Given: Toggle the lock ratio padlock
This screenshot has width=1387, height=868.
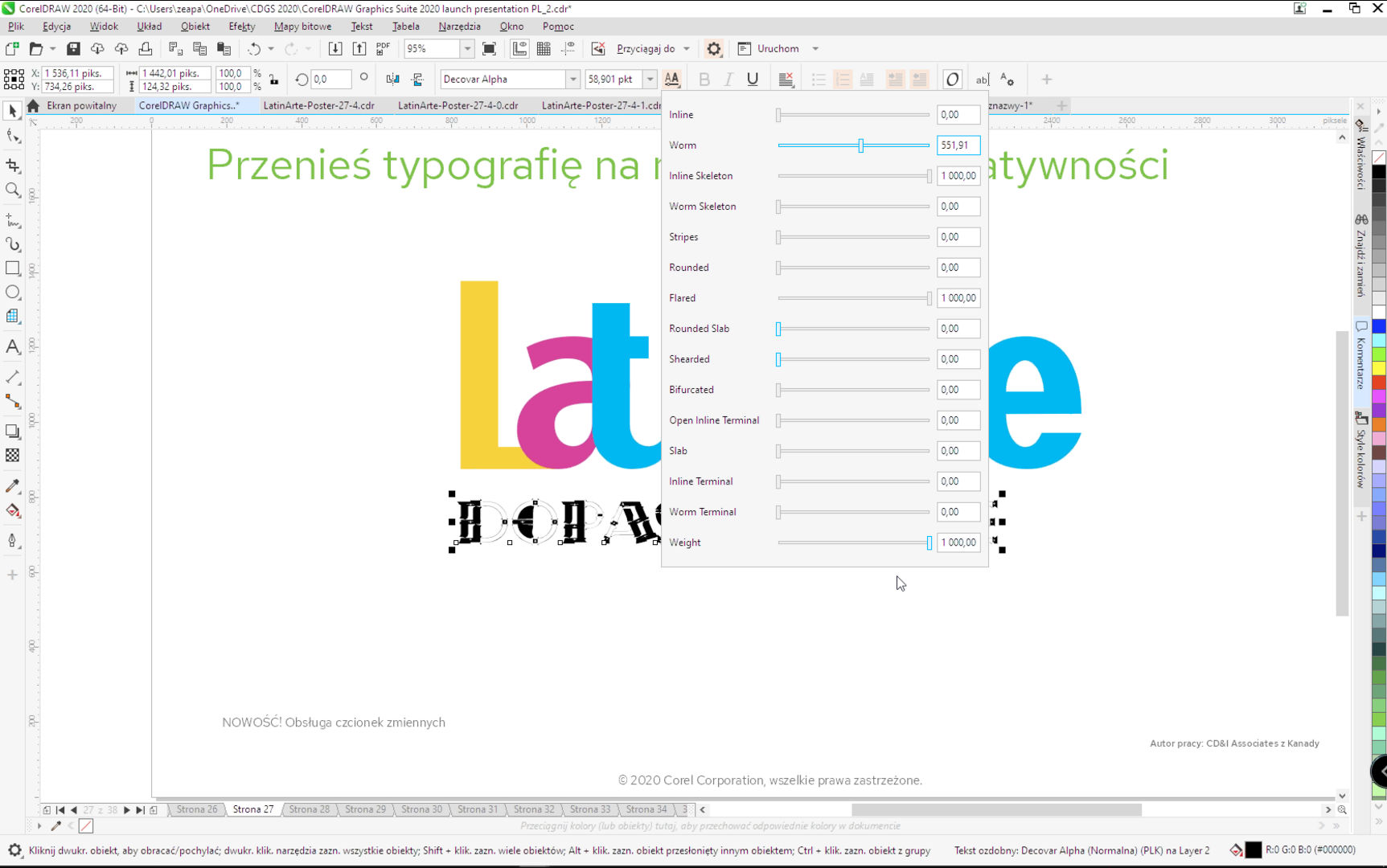Looking at the screenshot, I should [274, 80].
